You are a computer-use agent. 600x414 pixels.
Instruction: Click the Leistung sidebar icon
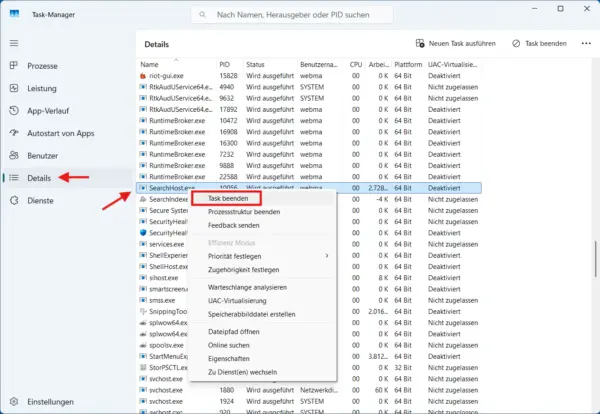(x=14, y=88)
